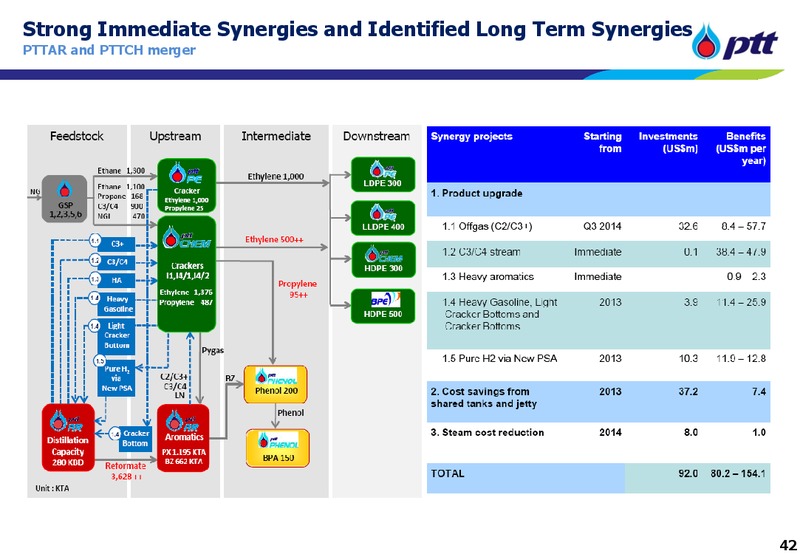Select the Pure H2 via New PSA box

pos(116,379)
